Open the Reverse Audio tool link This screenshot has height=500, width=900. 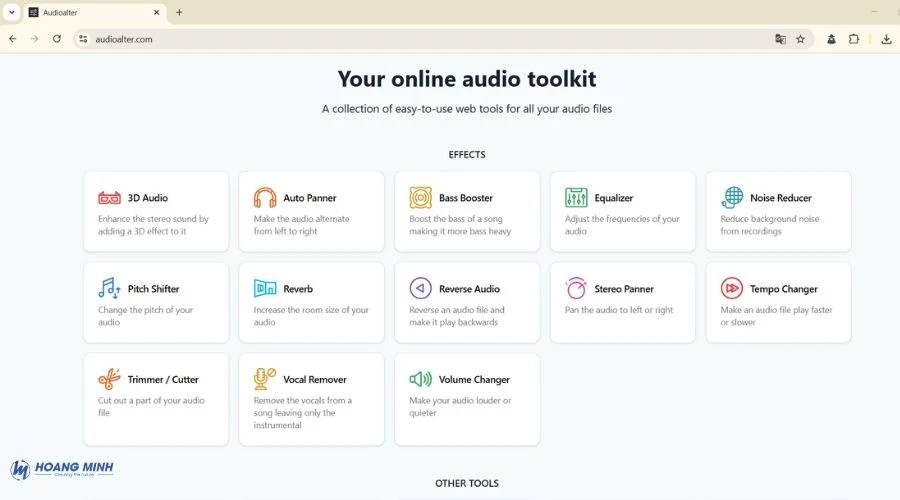click(x=467, y=303)
